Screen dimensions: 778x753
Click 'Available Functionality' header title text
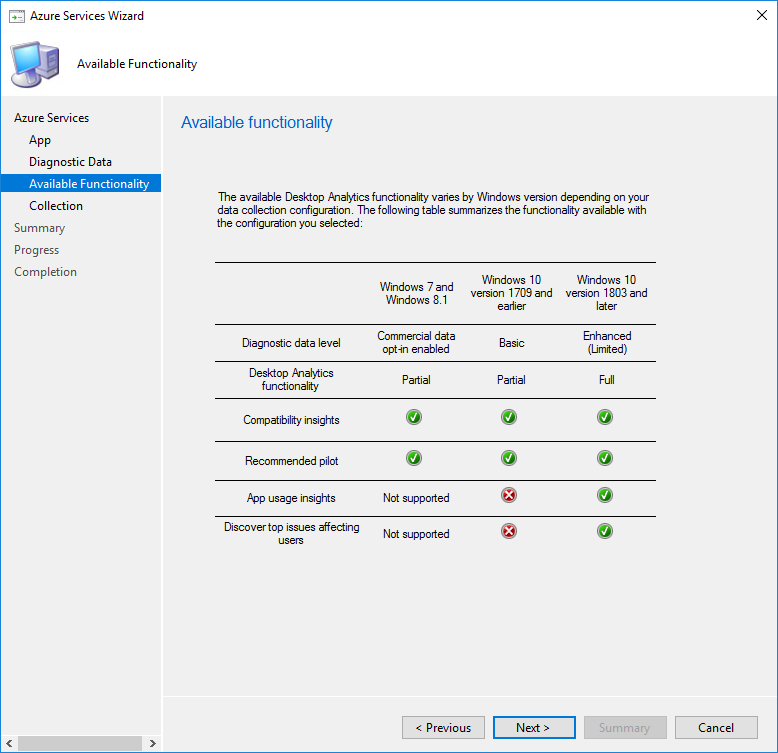click(x=137, y=64)
